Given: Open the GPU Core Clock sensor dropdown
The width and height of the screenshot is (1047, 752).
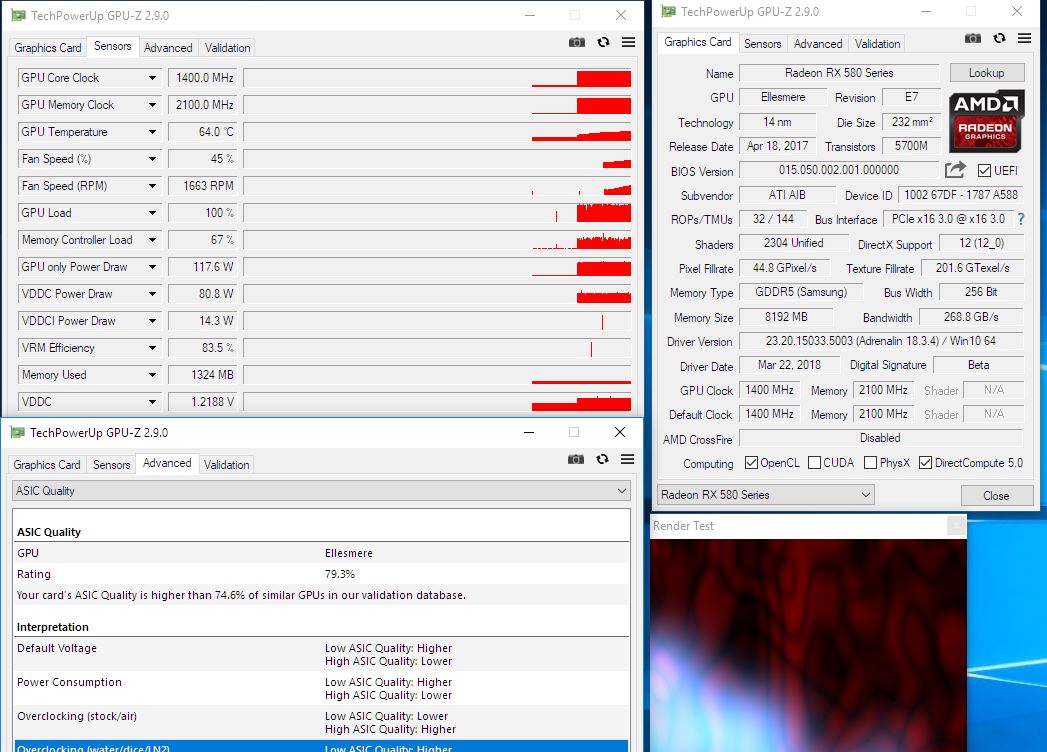Looking at the screenshot, I should tap(152, 78).
